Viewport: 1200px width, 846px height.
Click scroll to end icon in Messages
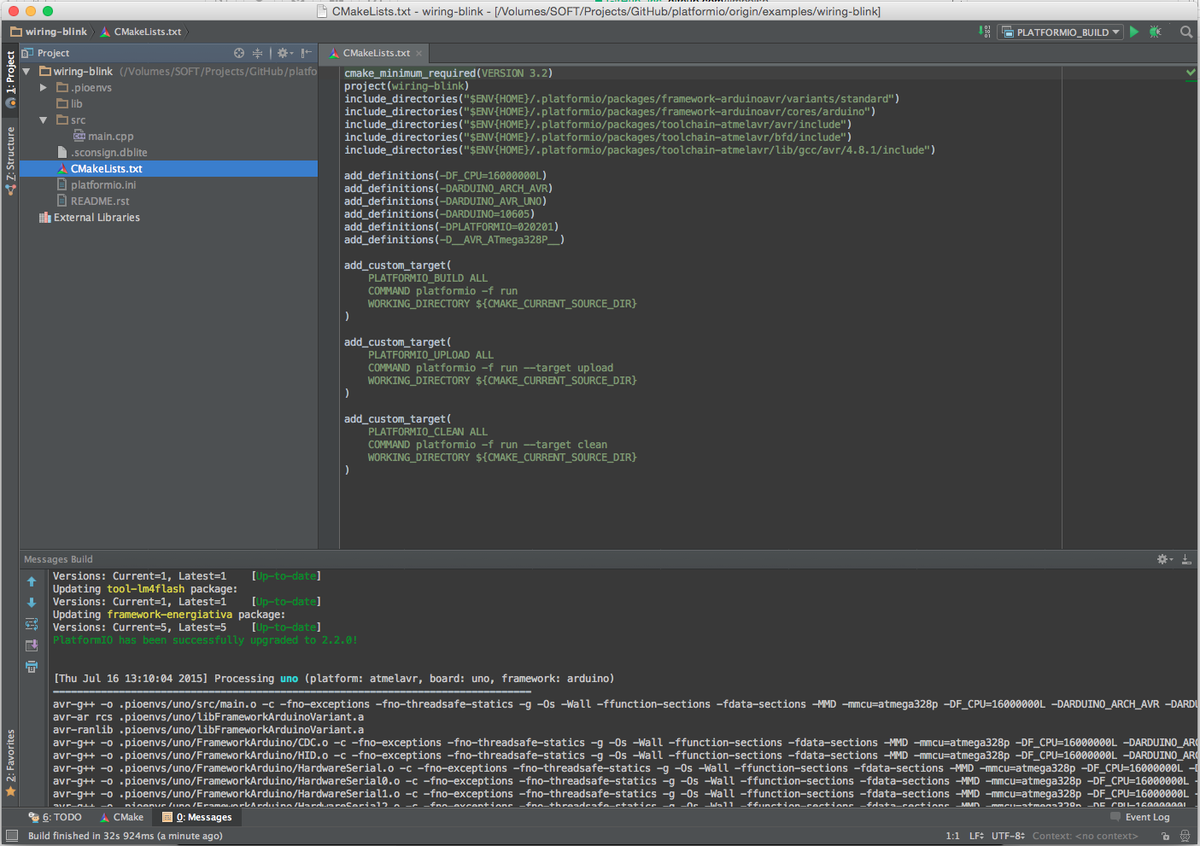(31, 645)
